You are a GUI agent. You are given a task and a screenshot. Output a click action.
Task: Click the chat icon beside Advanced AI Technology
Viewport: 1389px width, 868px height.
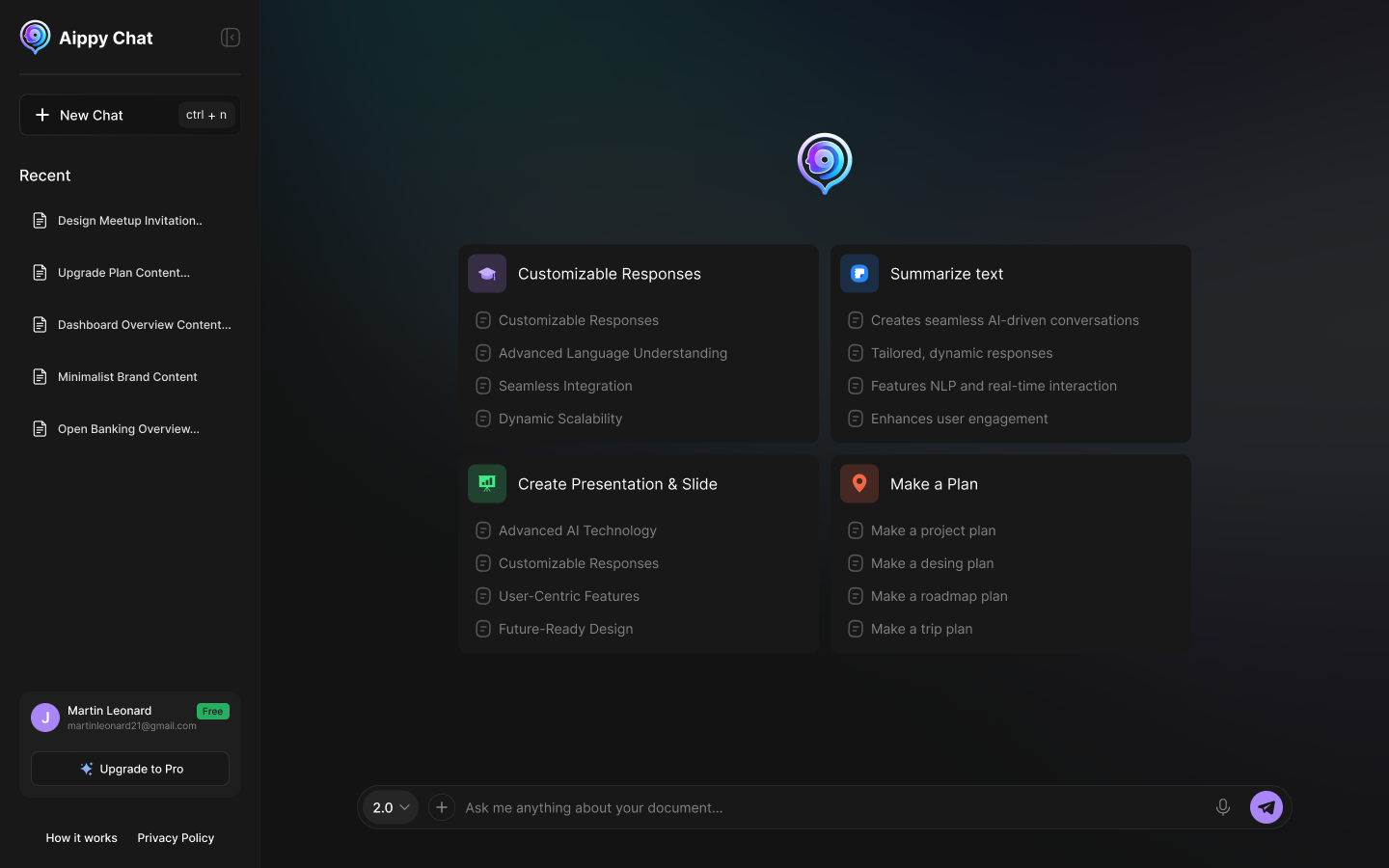(483, 530)
